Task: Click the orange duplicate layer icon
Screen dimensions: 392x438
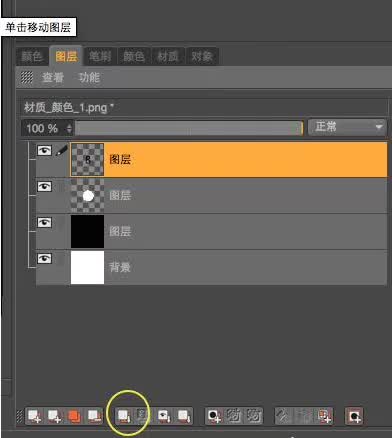Action: click(x=74, y=416)
